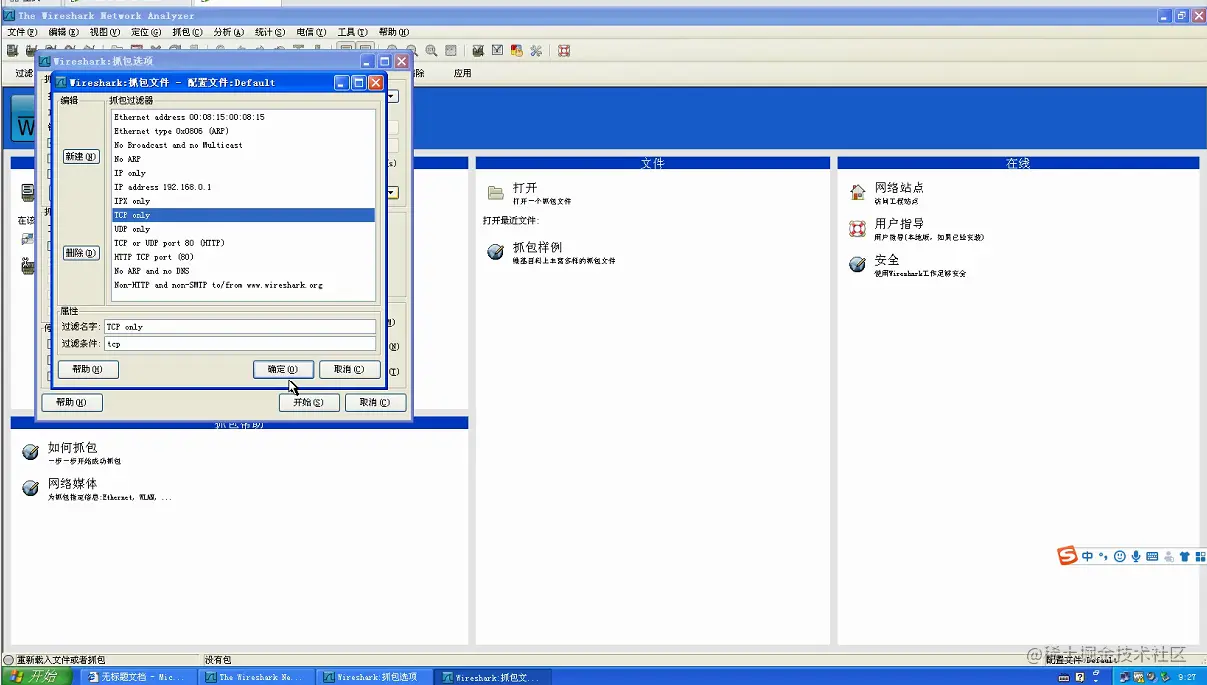Viewport: 1207px width, 685px height.
Task: Select filter 'IPX only'
Action: point(243,201)
